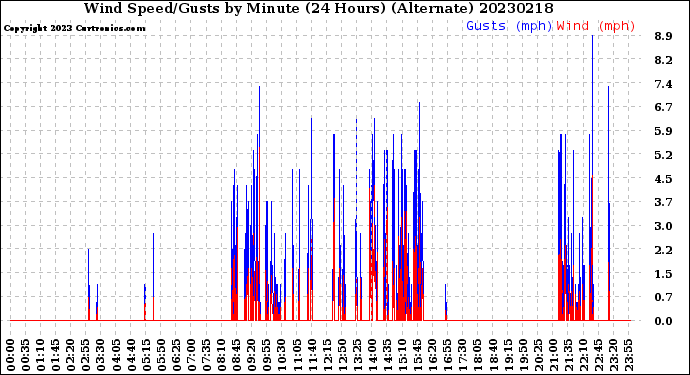Click the 23:55 time label

(x=628, y=355)
